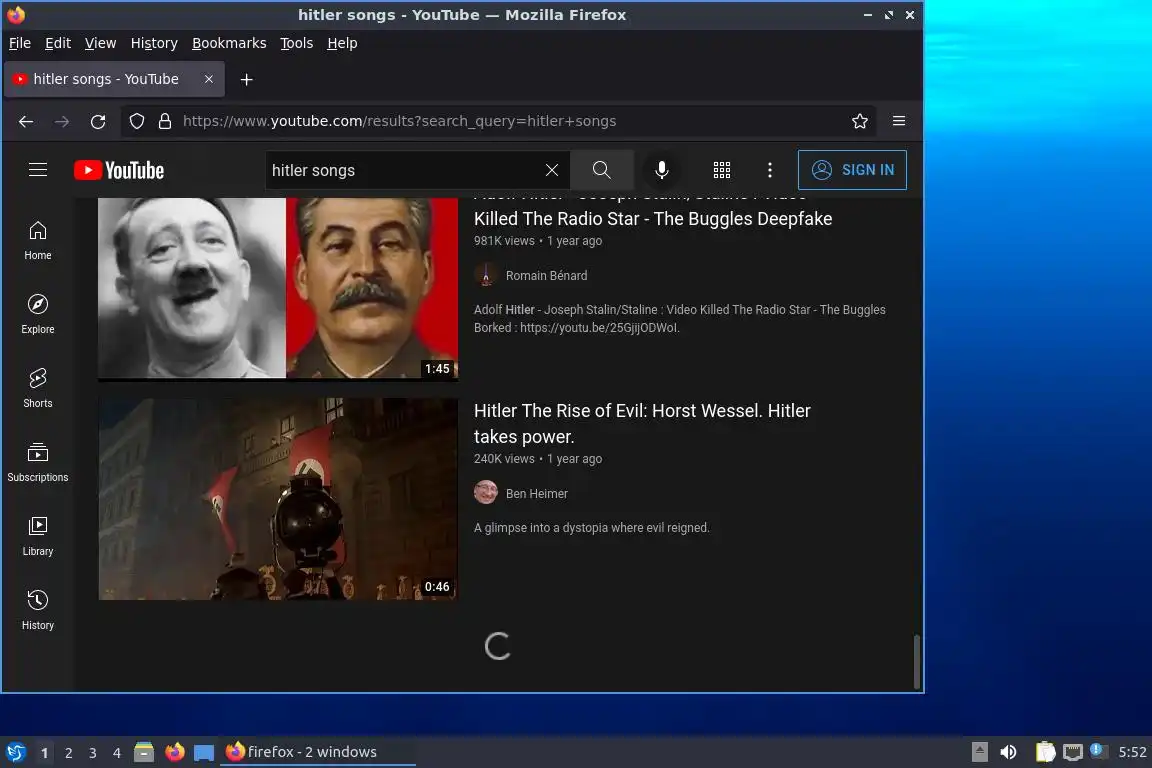Open the tracking protection shield icon
The width and height of the screenshot is (1152, 768).
(137, 121)
